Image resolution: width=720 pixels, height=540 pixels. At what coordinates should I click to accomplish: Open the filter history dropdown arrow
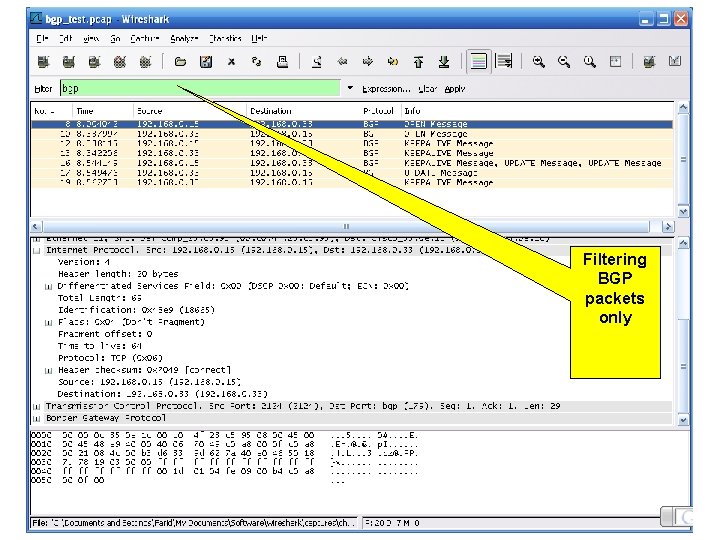tap(350, 88)
